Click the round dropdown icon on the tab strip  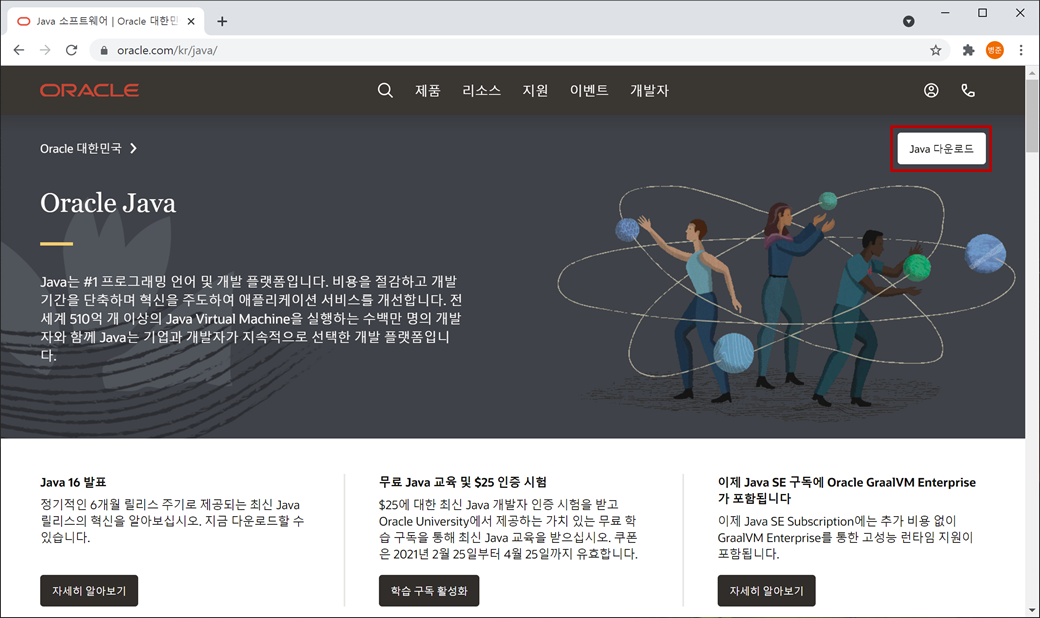(909, 21)
